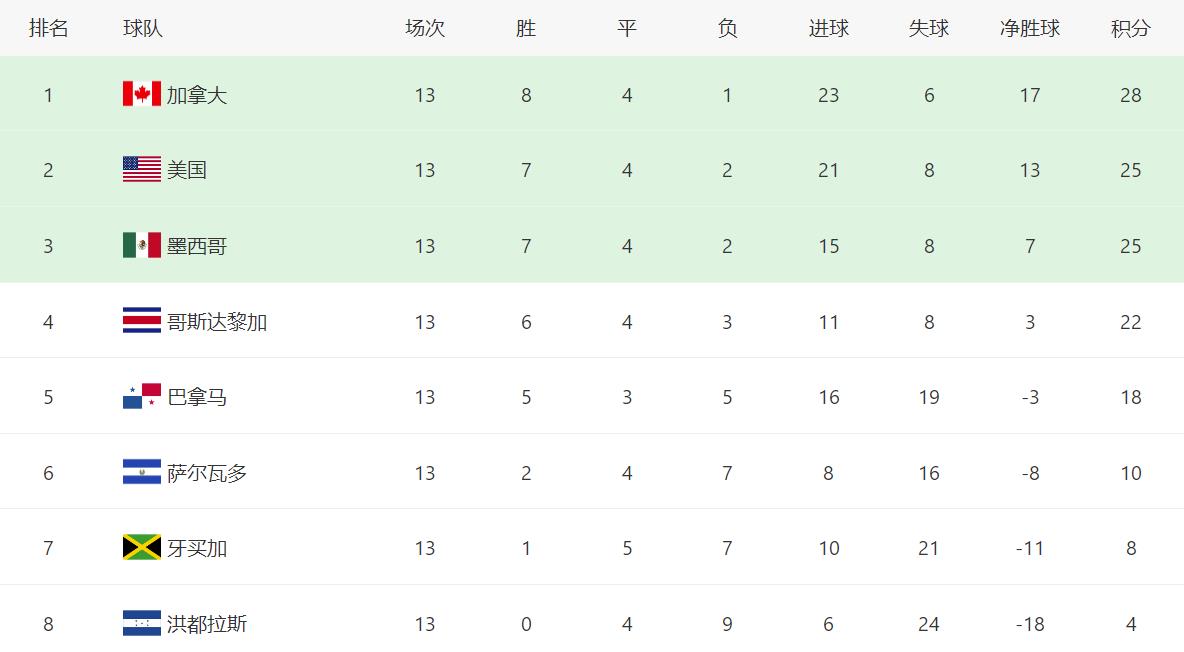The height and width of the screenshot is (652, 1184).
Task: Click the Mexico flag icon
Action: [x=142, y=245]
